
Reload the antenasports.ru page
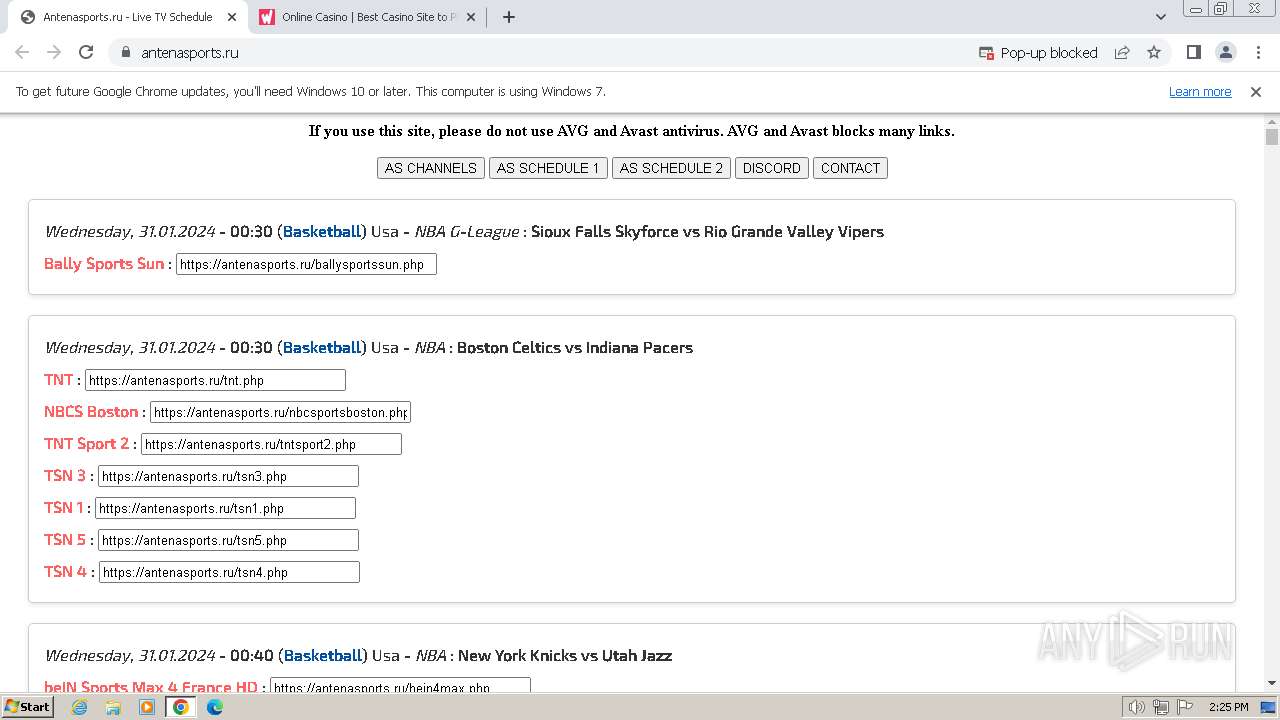click(86, 52)
